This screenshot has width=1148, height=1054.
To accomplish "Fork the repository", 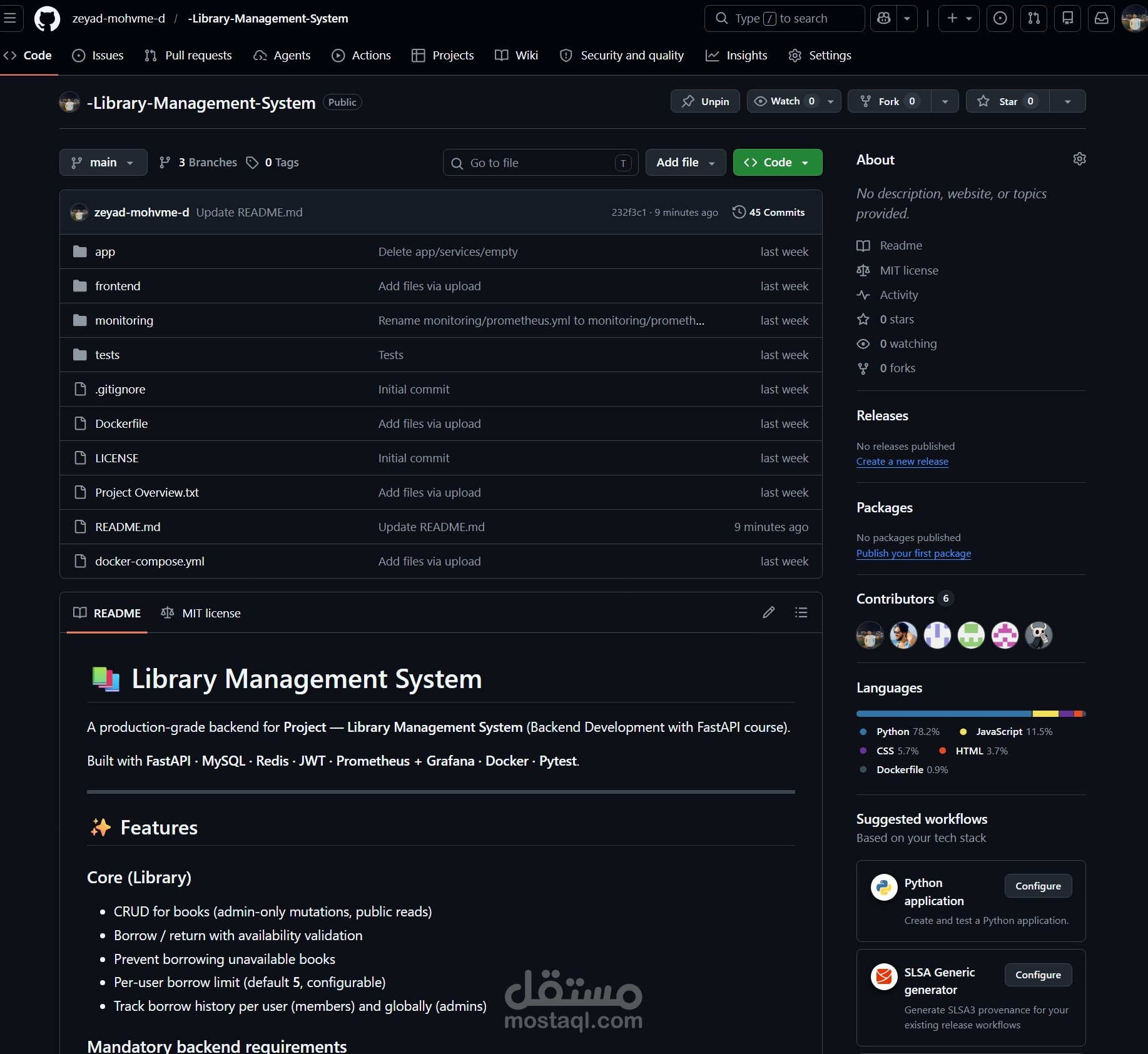I will click(x=889, y=101).
